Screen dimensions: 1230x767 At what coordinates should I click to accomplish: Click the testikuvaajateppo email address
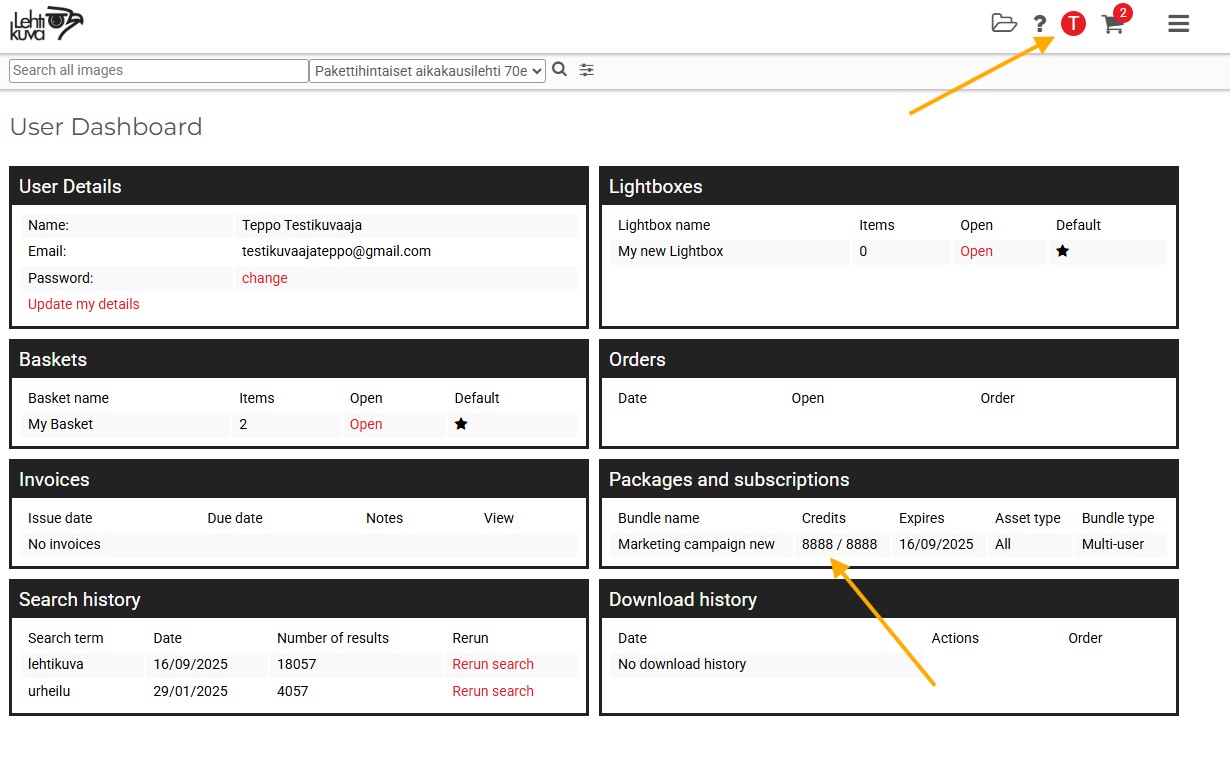click(336, 251)
